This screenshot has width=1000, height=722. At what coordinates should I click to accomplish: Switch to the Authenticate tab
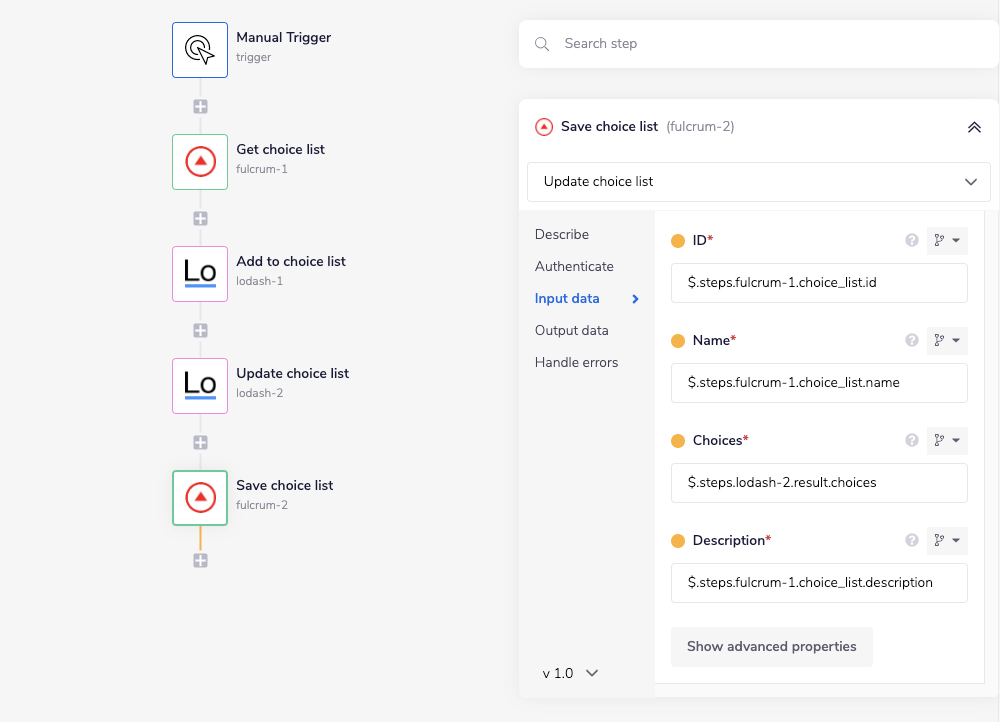pyautogui.click(x=574, y=266)
